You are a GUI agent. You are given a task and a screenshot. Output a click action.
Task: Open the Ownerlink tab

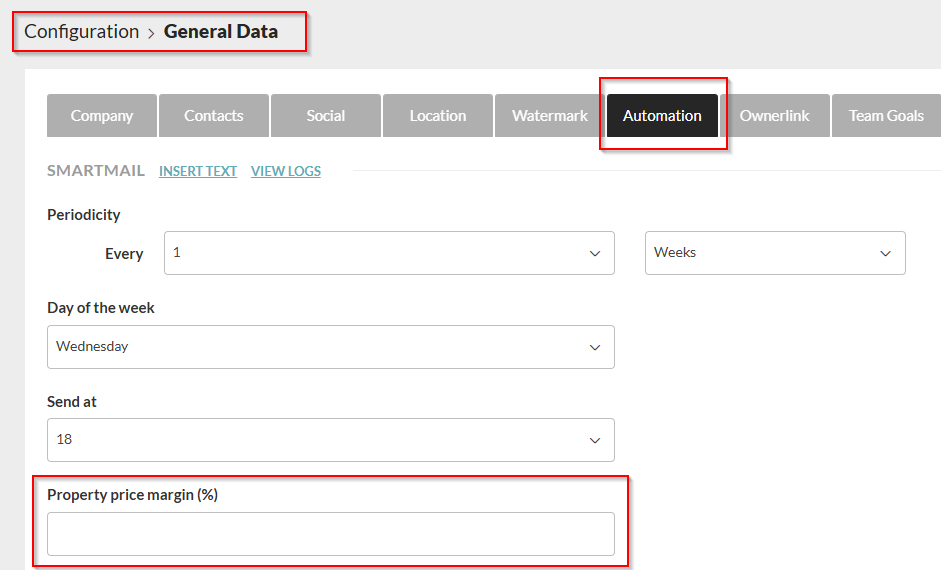775,115
